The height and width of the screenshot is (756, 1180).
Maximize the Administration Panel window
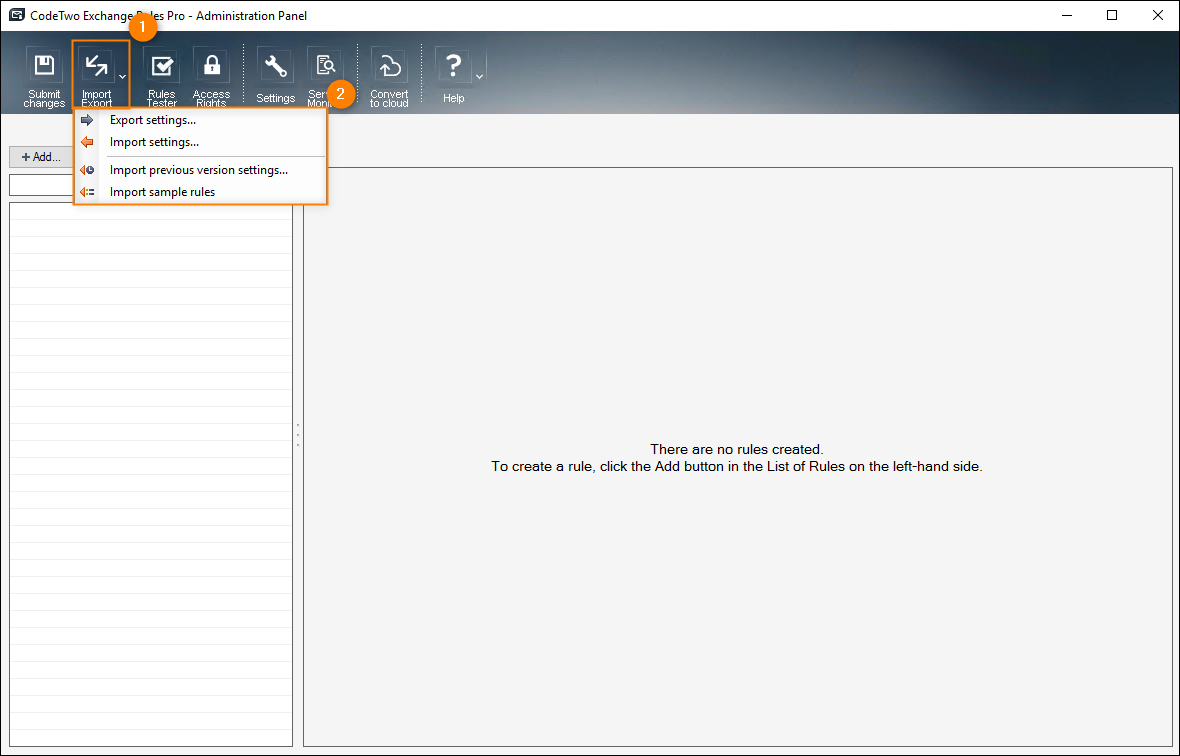click(x=1112, y=15)
